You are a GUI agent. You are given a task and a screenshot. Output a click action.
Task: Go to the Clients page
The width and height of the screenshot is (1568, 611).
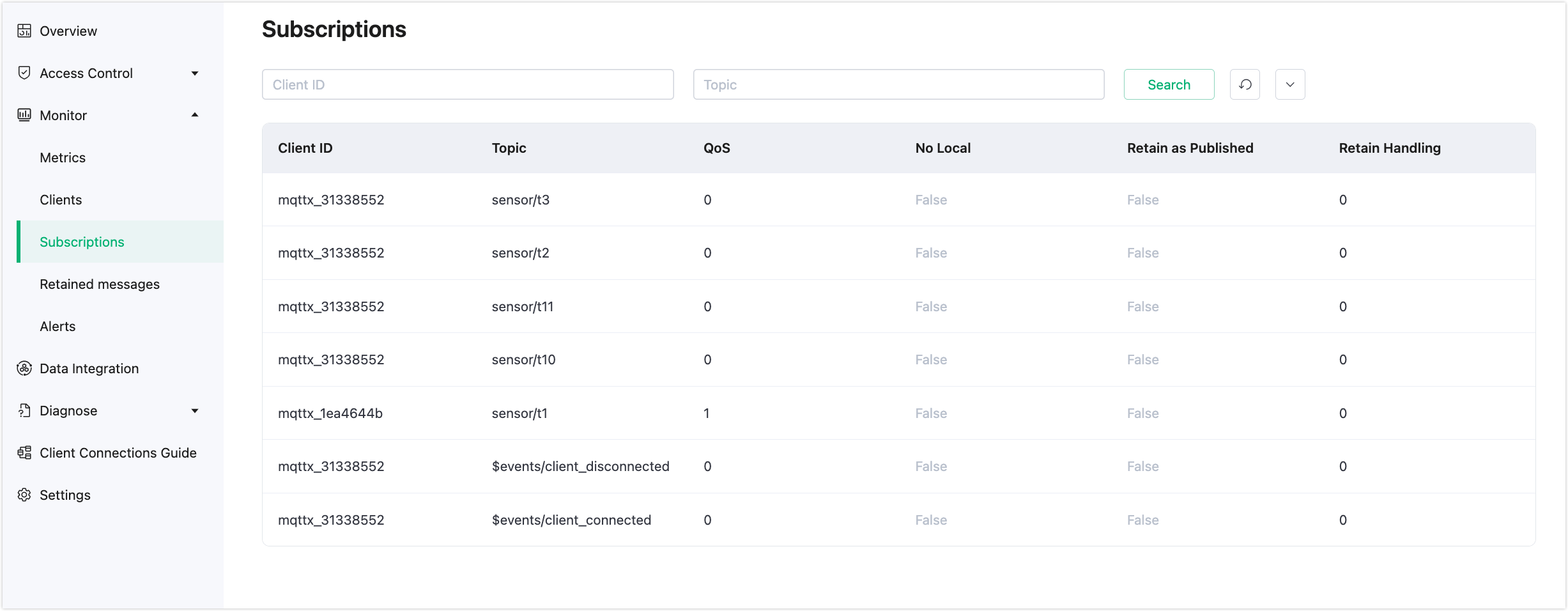click(61, 199)
